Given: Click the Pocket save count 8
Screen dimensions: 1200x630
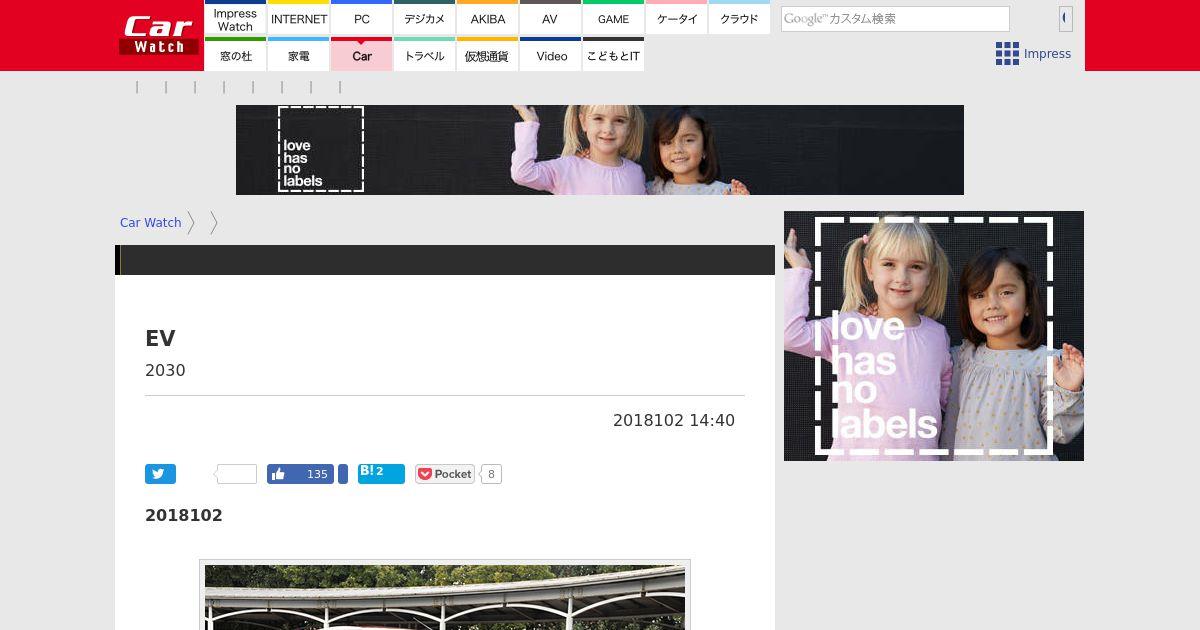Looking at the screenshot, I should (491, 474).
